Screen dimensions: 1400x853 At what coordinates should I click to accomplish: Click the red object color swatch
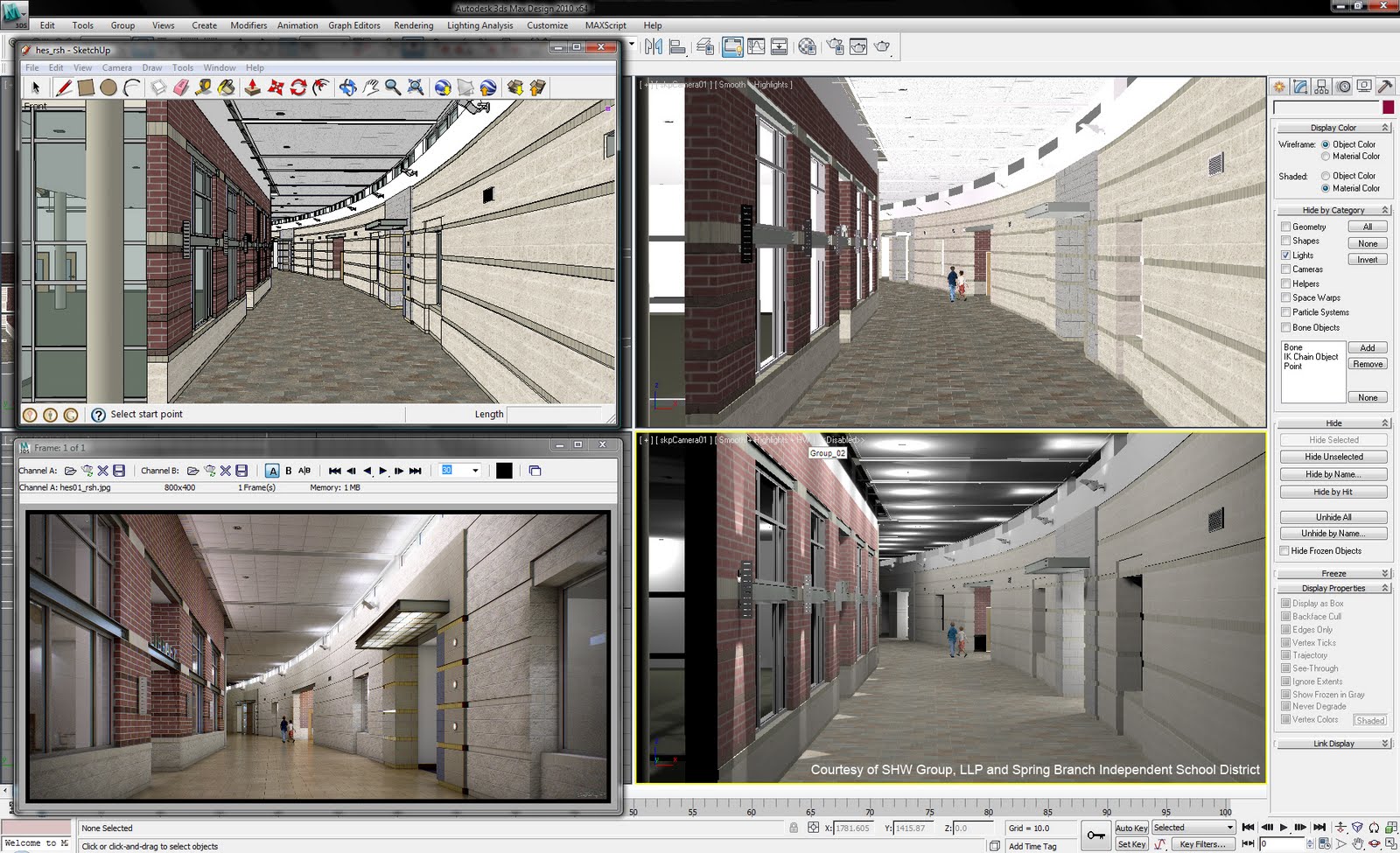pyautogui.click(x=1388, y=108)
